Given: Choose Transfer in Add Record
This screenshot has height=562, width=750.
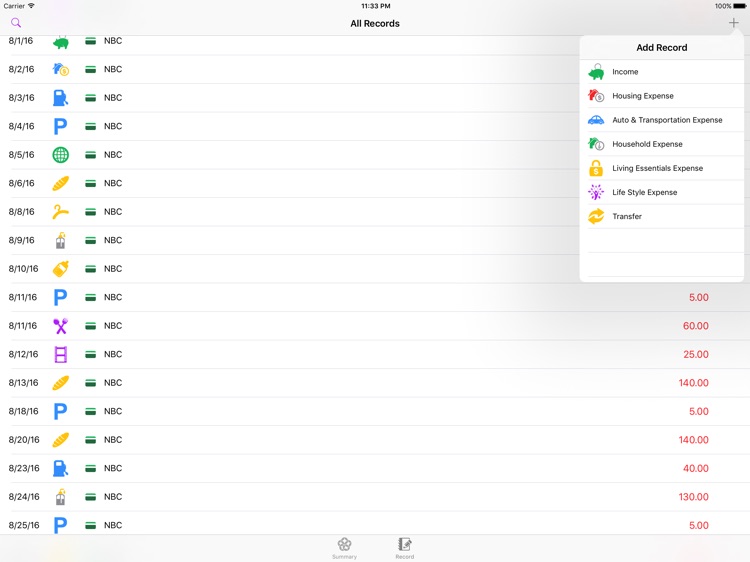Looking at the screenshot, I should pos(662,216).
